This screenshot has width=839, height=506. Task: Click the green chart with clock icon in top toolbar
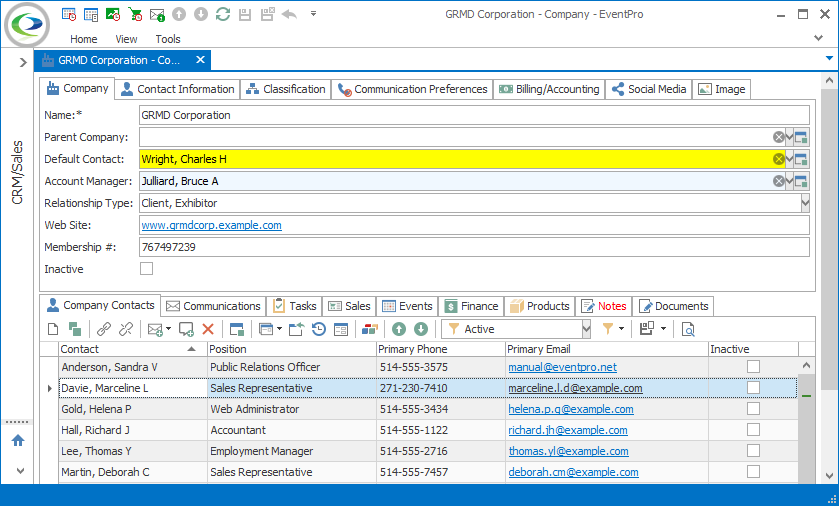point(113,14)
